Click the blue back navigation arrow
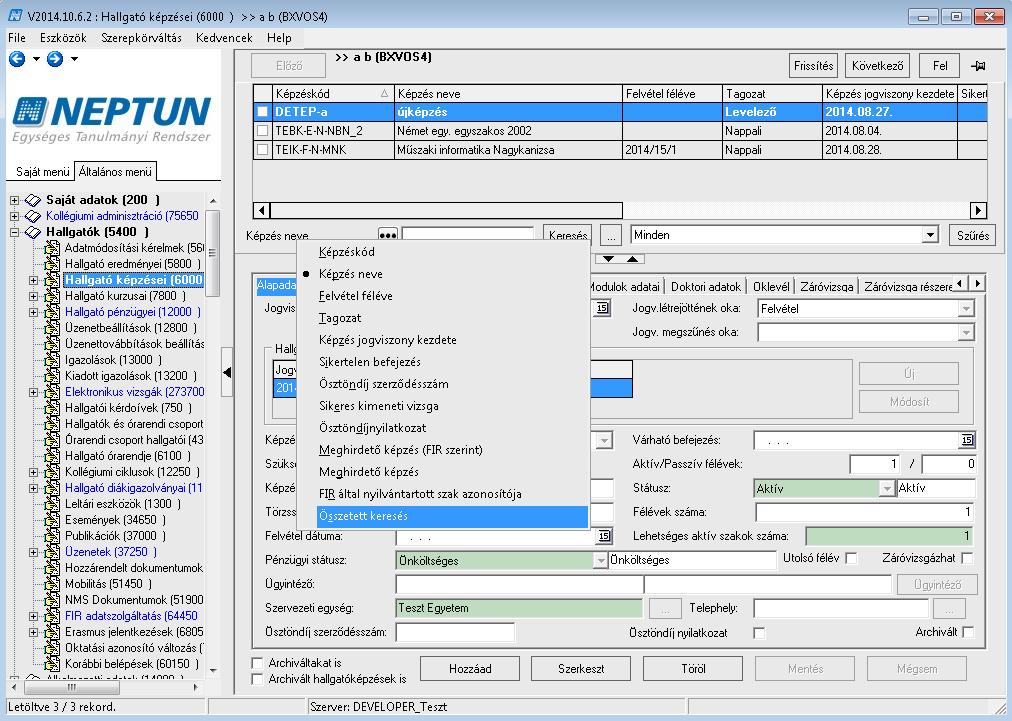The height and width of the screenshot is (721, 1012). (x=17, y=59)
